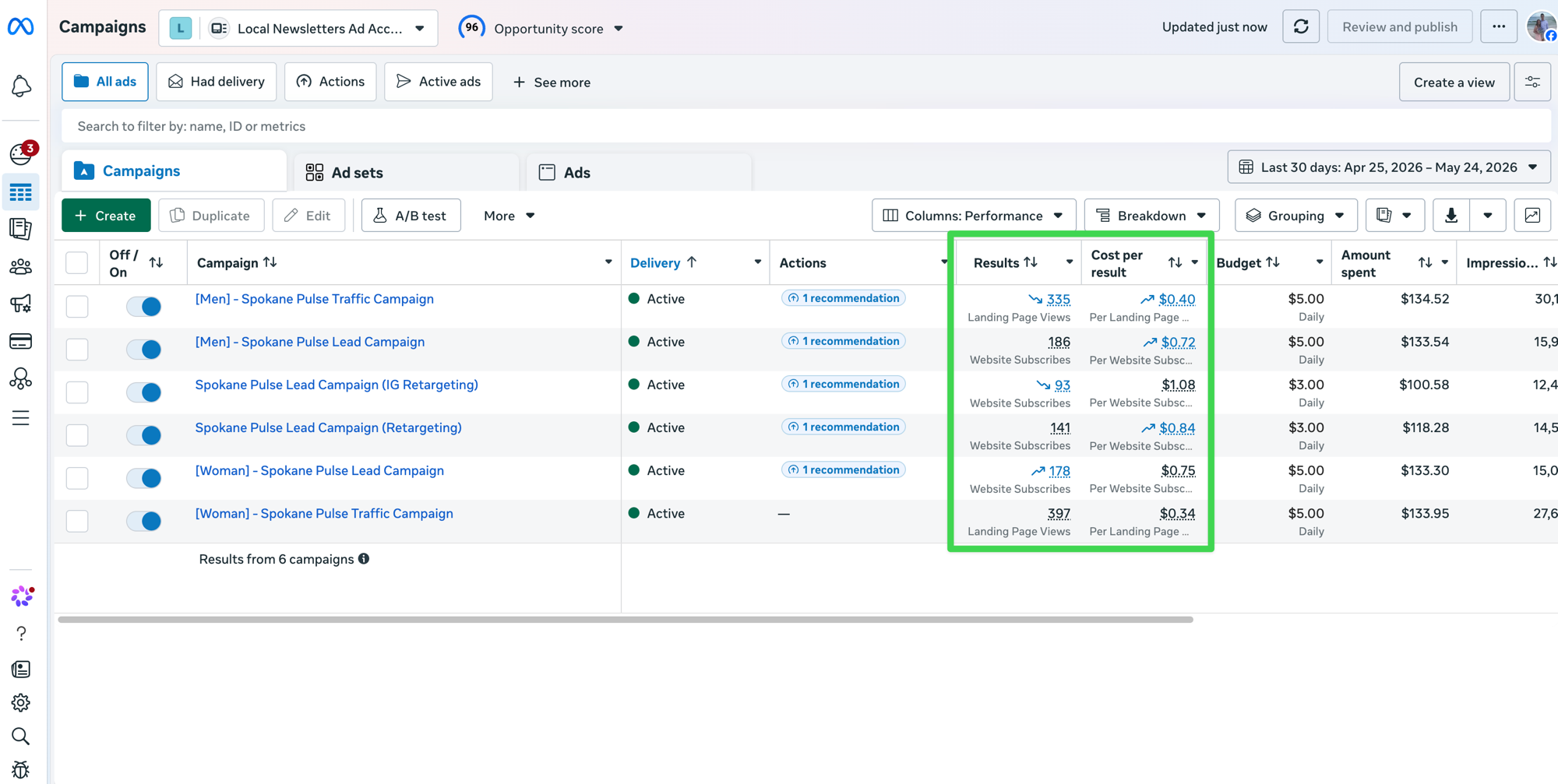Click 1 recommendation for [Woman] Spokane Pulse Lead Campaign
1558x784 pixels.
tap(843, 469)
